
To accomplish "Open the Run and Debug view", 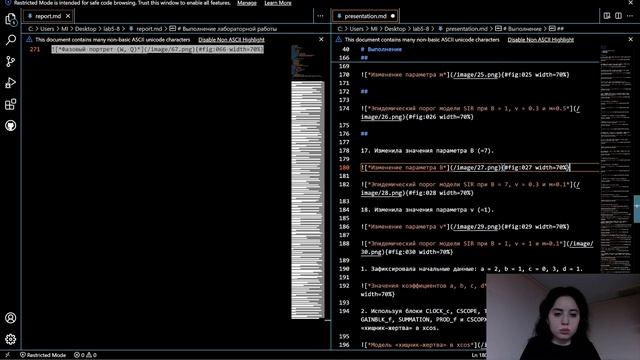I will (x=11, y=83).
